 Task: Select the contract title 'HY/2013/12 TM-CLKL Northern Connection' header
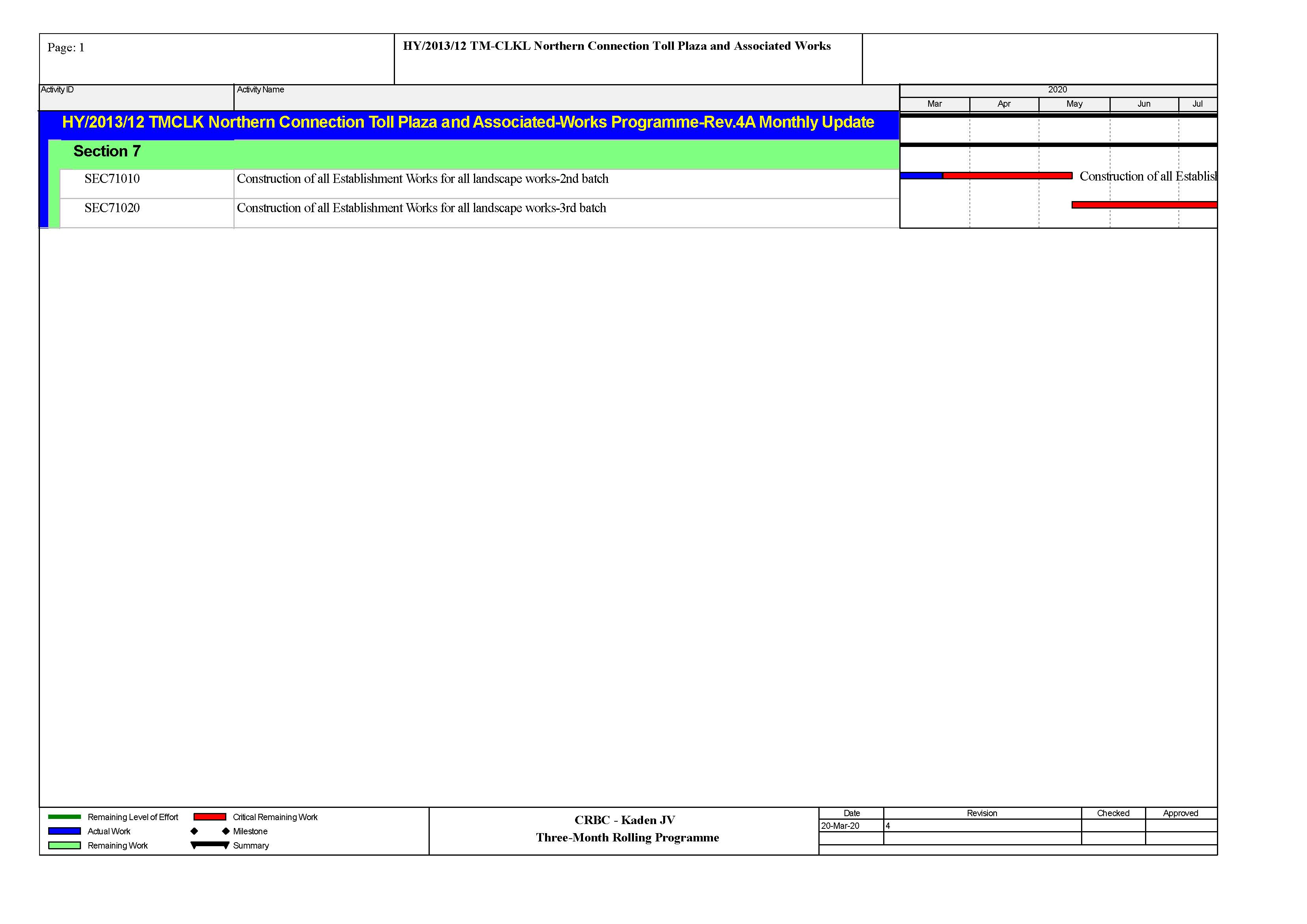click(617, 45)
